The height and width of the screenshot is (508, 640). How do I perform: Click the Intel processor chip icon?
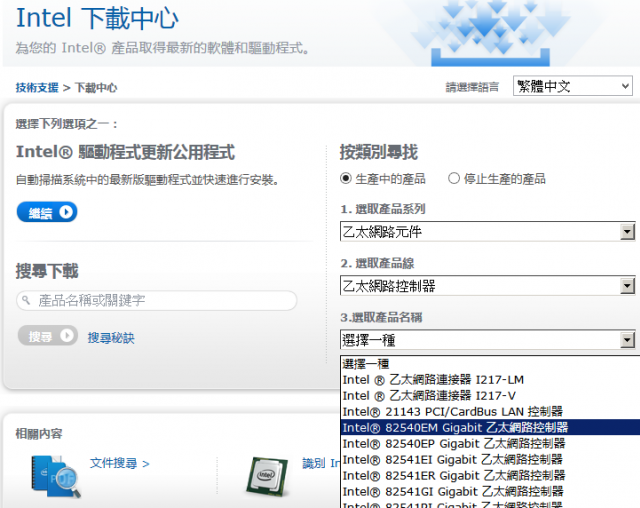click(x=267, y=476)
